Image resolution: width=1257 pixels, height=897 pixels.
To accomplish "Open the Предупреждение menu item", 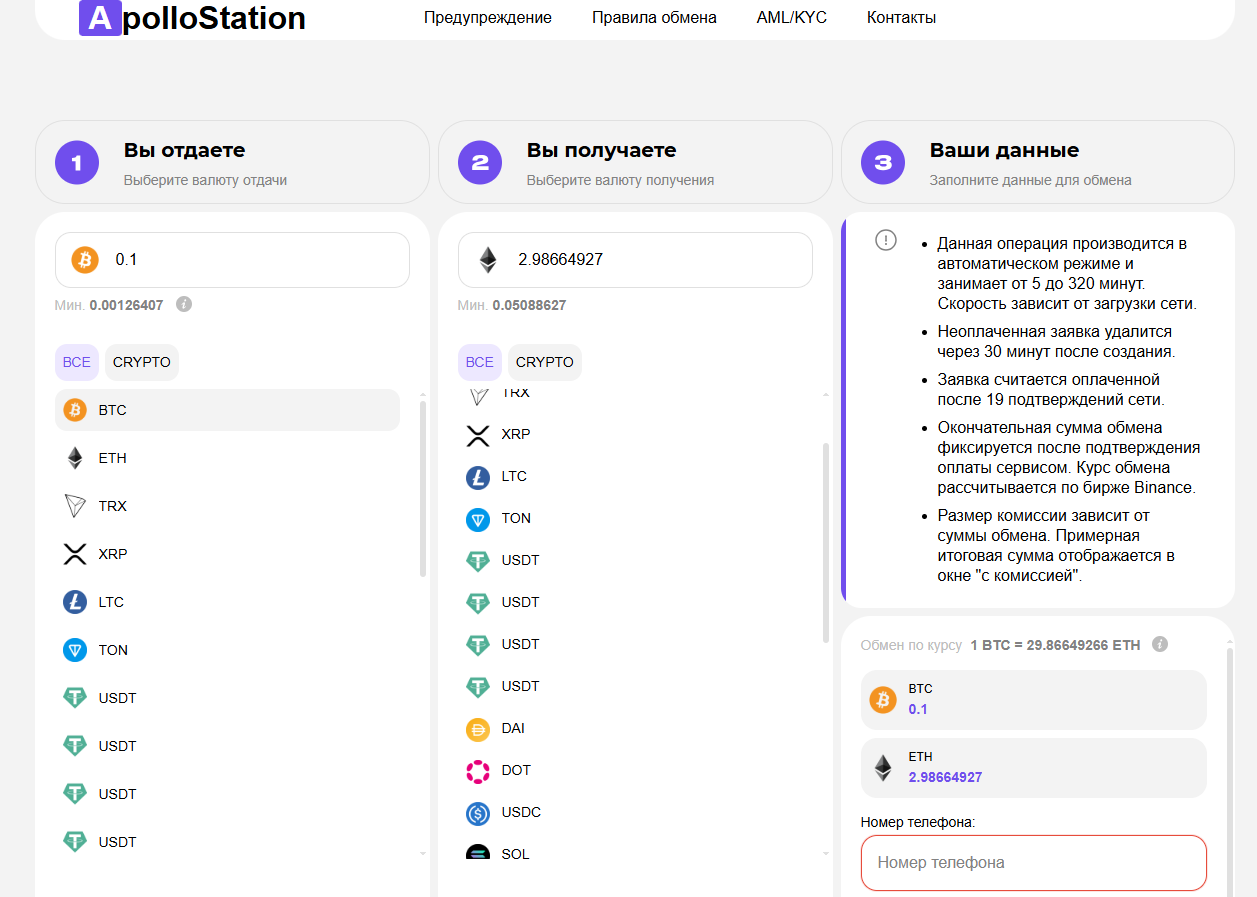I will click(x=487, y=17).
